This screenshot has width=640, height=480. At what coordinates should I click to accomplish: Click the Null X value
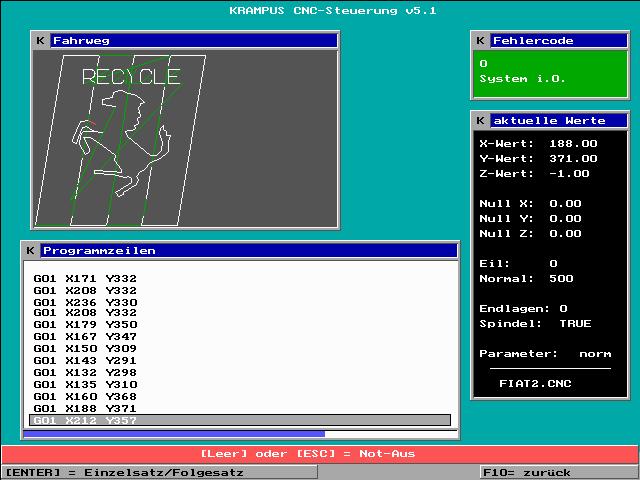tap(565, 204)
